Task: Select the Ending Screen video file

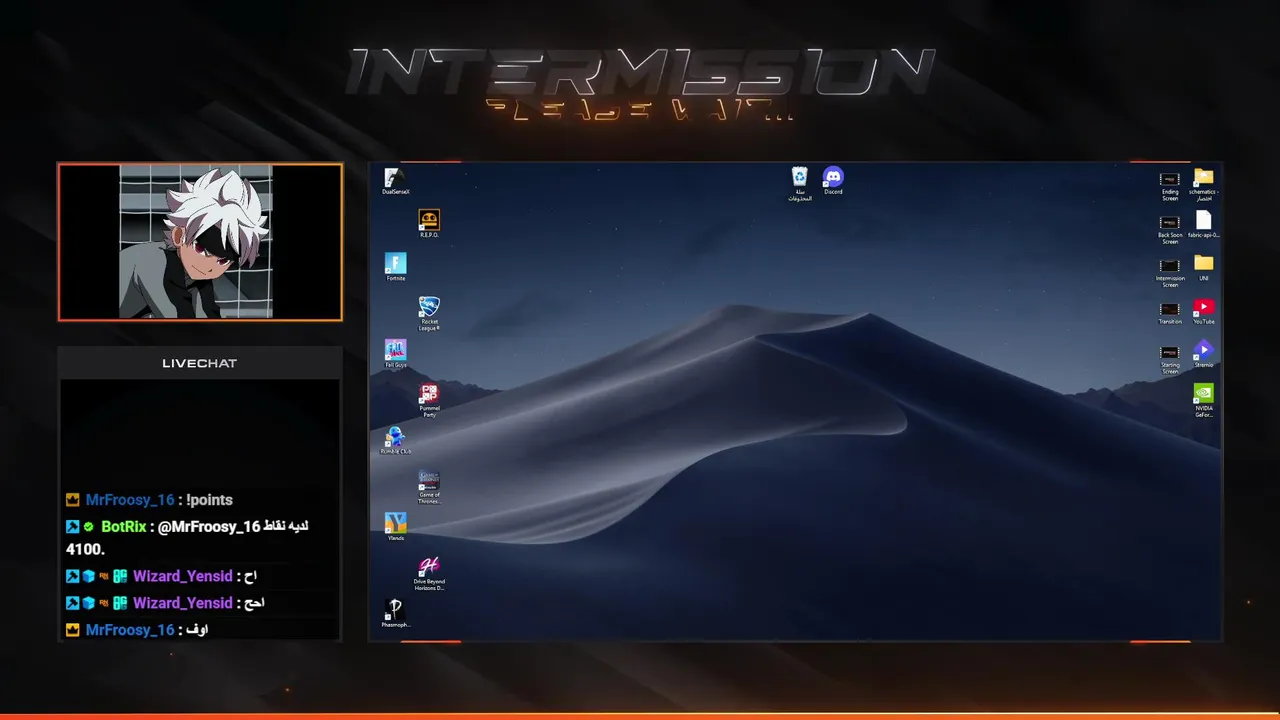Action: click(x=1170, y=186)
